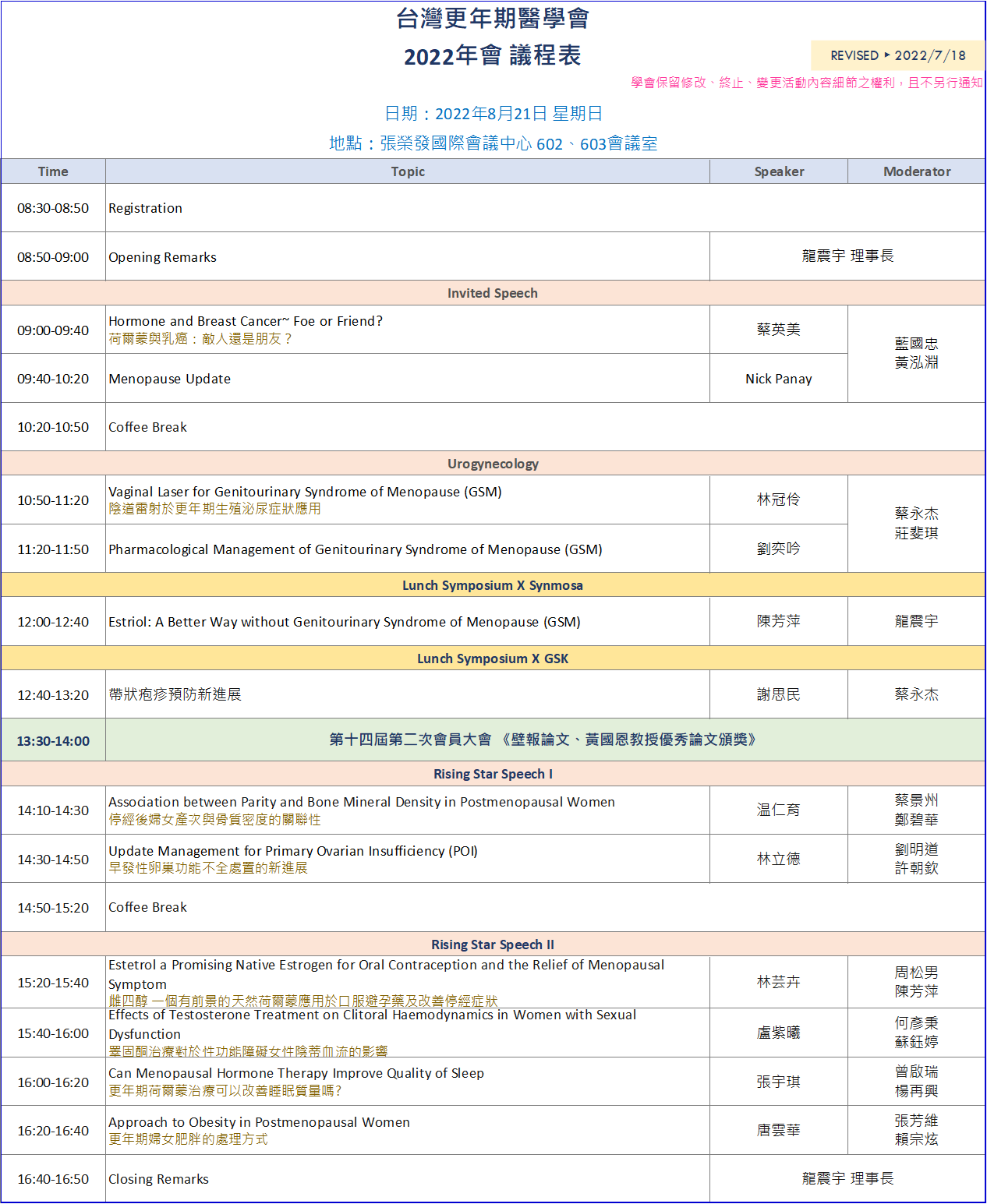Click the Rising Star Speech I header
This screenshot has width=987, height=1204.
pos(493,774)
